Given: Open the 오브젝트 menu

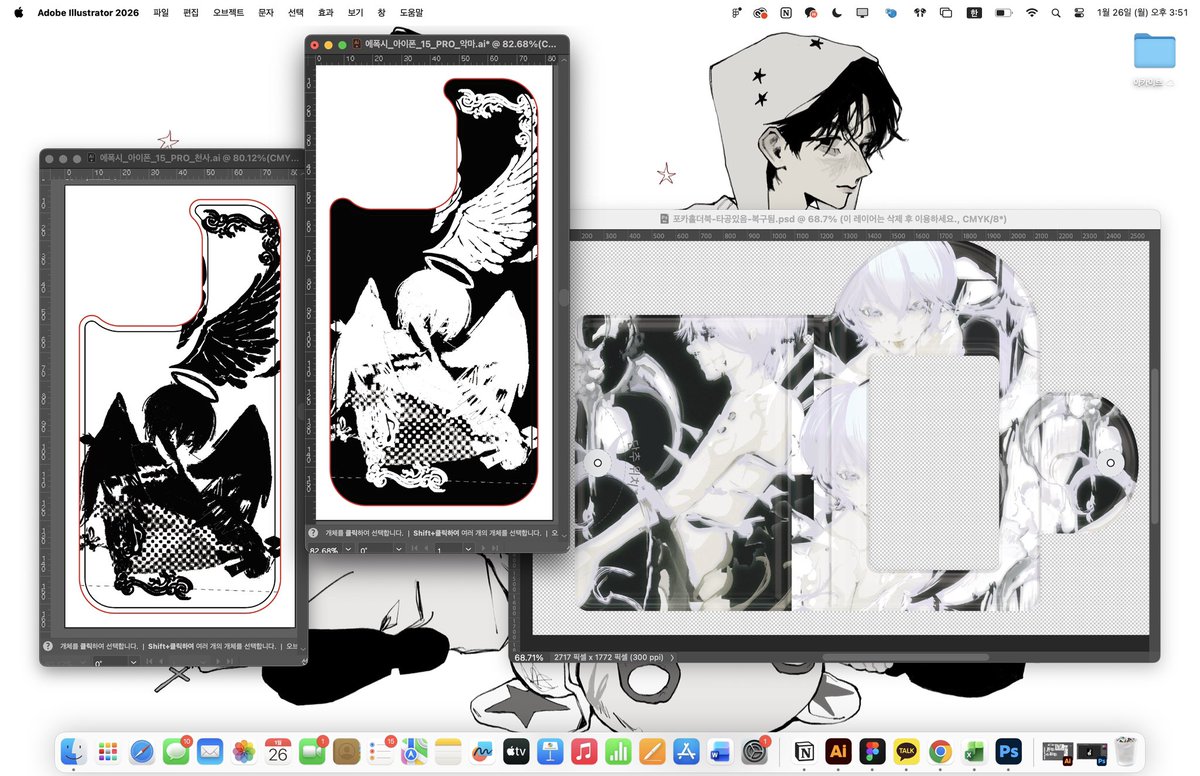Looking at the screenshot, I should click(x=228, y=13).
